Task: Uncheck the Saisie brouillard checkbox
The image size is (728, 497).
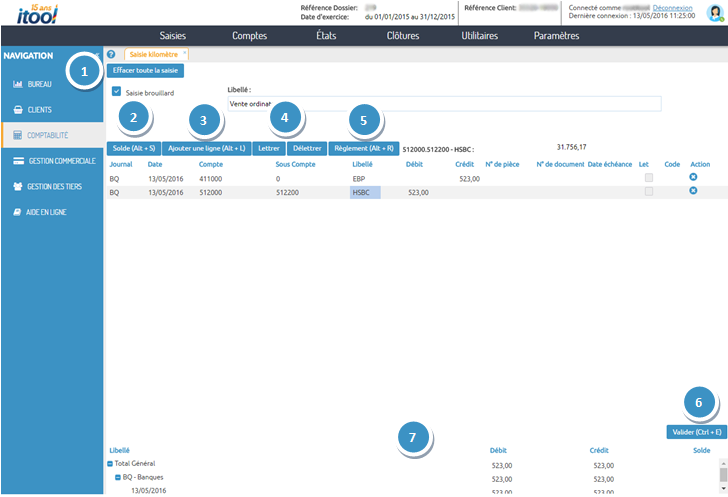Action: click(x=117, y=91)
